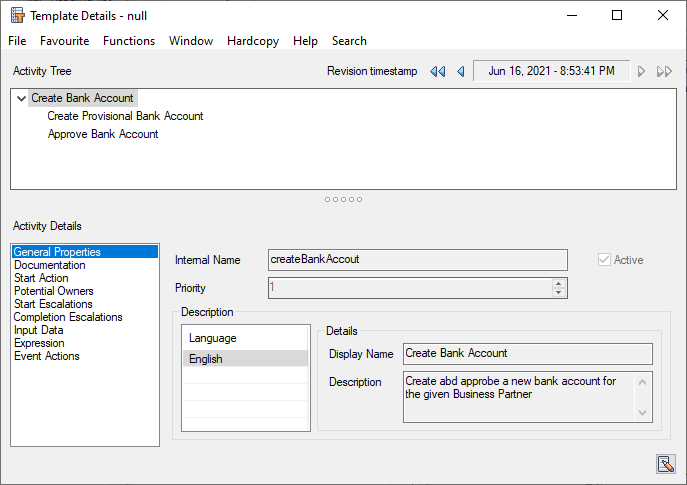This screenshot has width=687, height=485.
Task: Go to the next revision timestamp
Action: click(x=641, y=72)
